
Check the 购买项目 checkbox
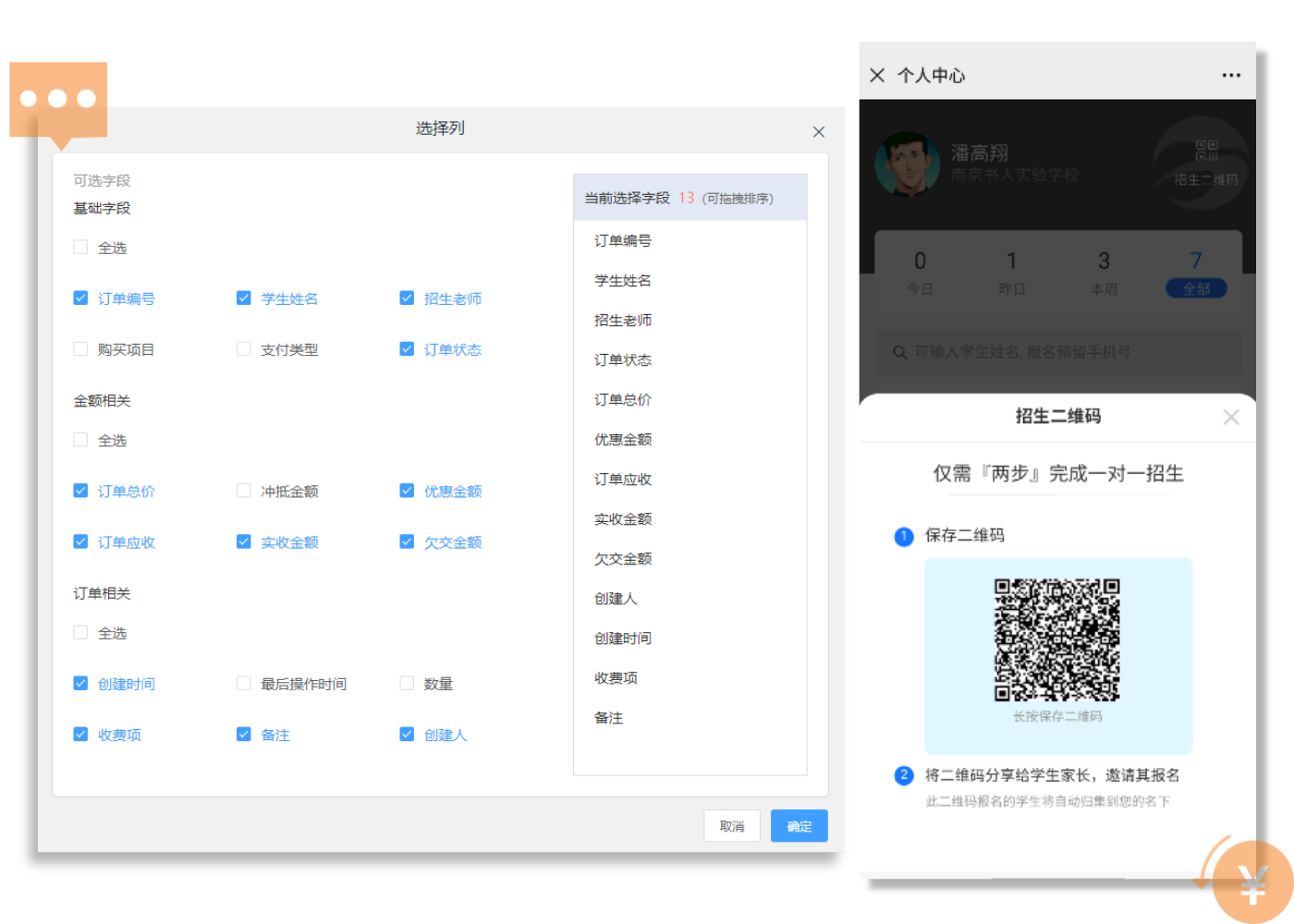[80, 348]
